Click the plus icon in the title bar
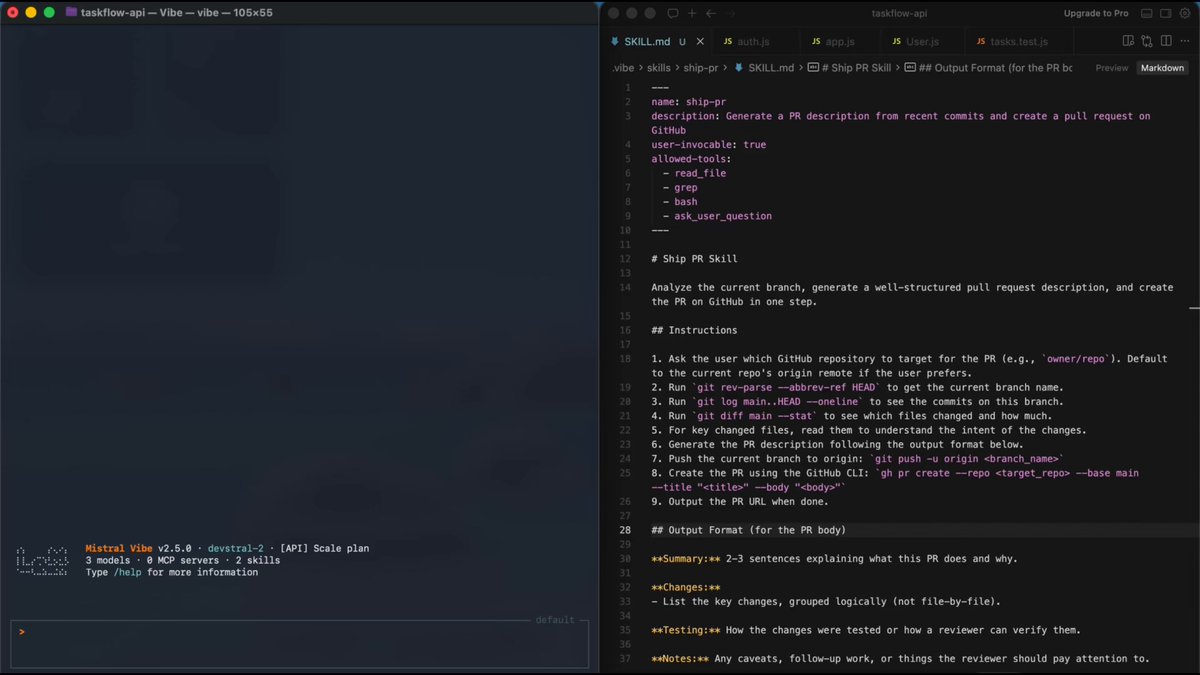Screen dimensions: 1200x675 click(x=692, y=14)
